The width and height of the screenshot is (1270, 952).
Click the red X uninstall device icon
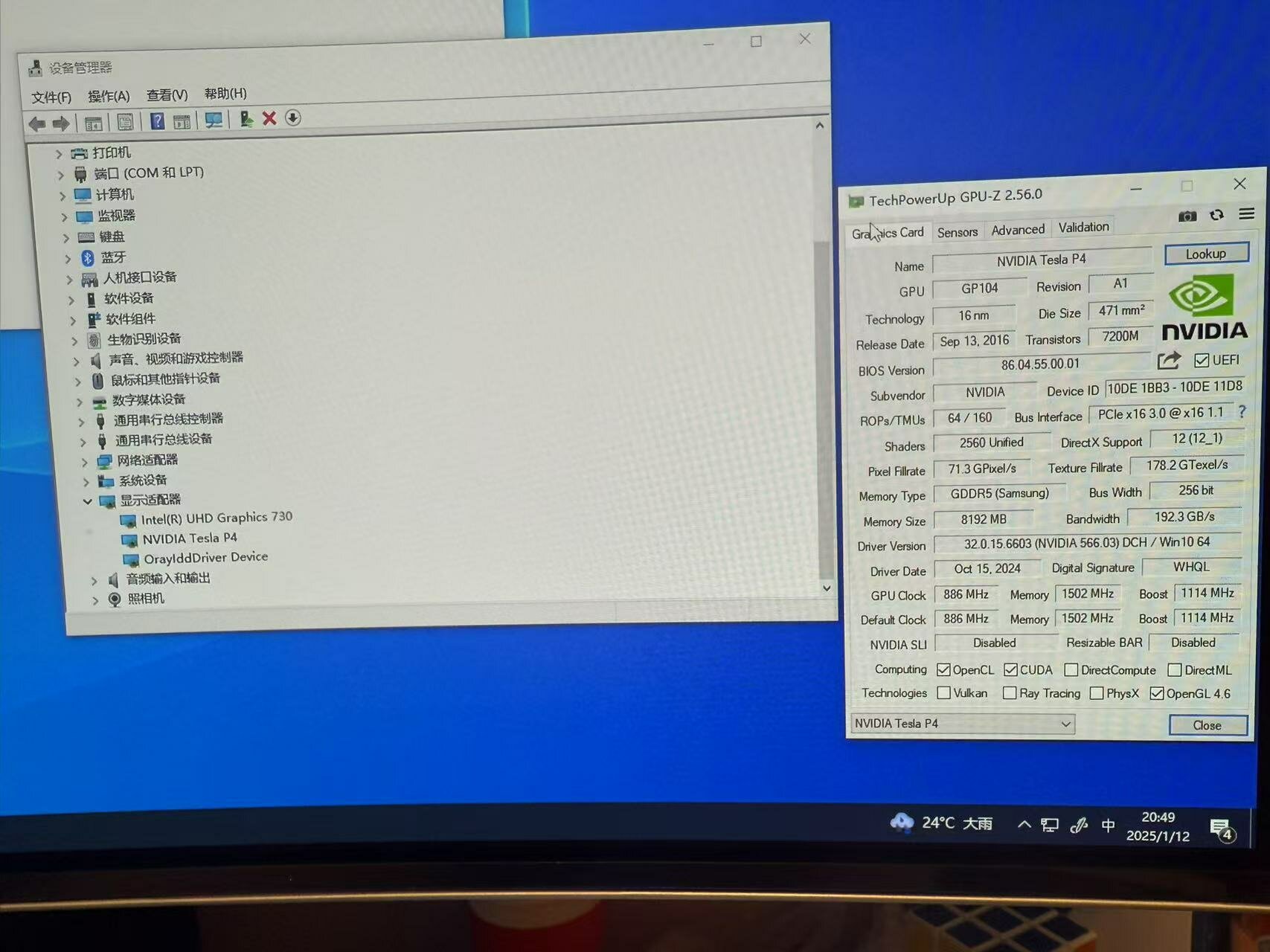tap(269, 118)
